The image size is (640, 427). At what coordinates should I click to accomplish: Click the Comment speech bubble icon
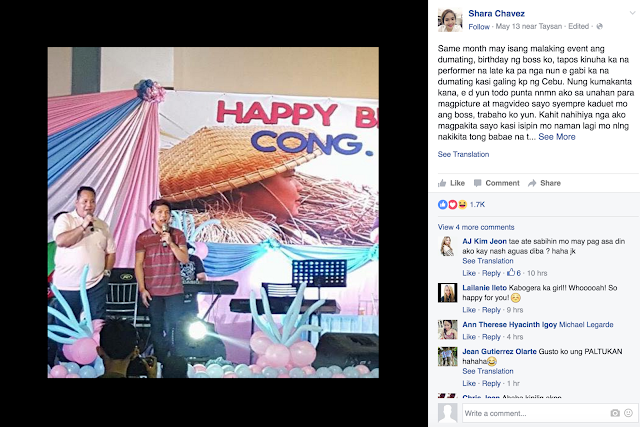[x=477, y=183]
